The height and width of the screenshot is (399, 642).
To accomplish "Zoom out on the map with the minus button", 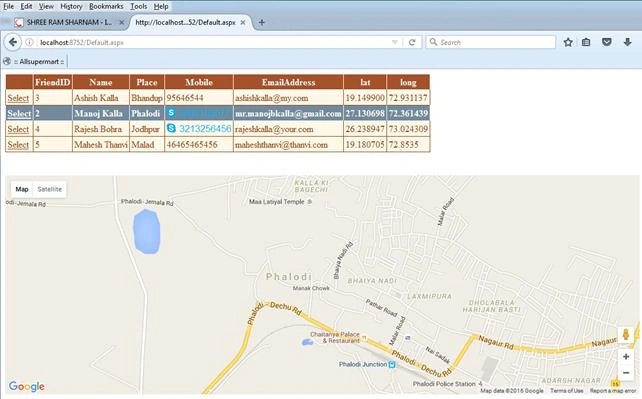I will coord(626,373).
